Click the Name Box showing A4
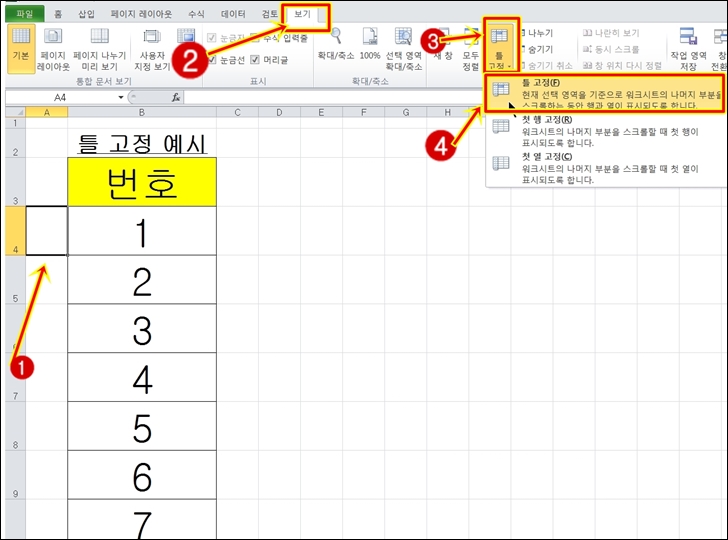The image size is (728, 540). point(60,98)
